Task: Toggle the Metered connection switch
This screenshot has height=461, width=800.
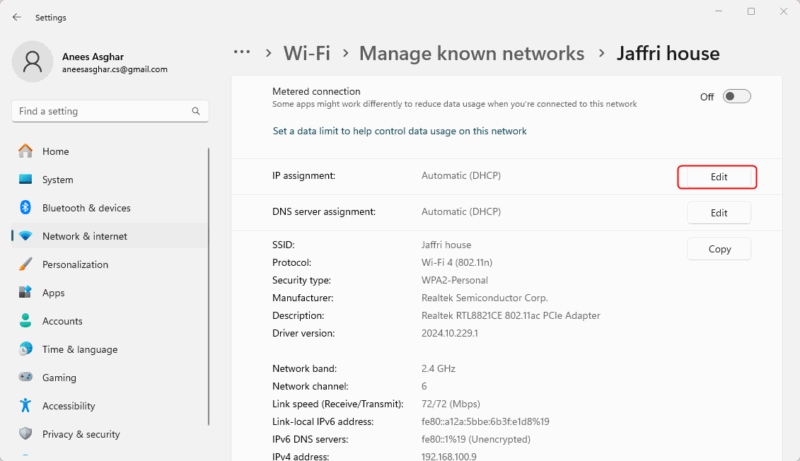Action: [x=737, y=97]
